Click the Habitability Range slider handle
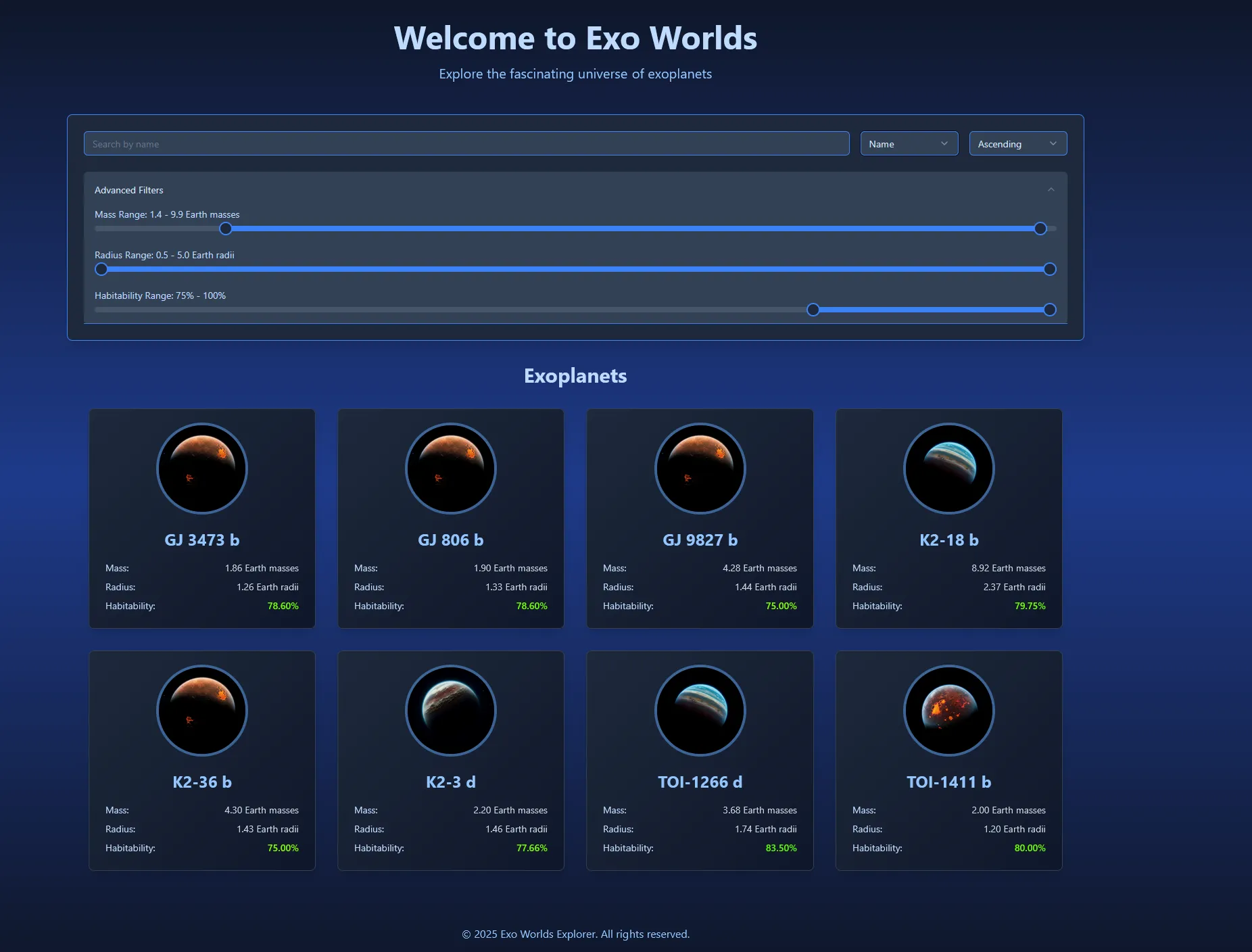1252x952 pixels. click(x=813, y=310)
